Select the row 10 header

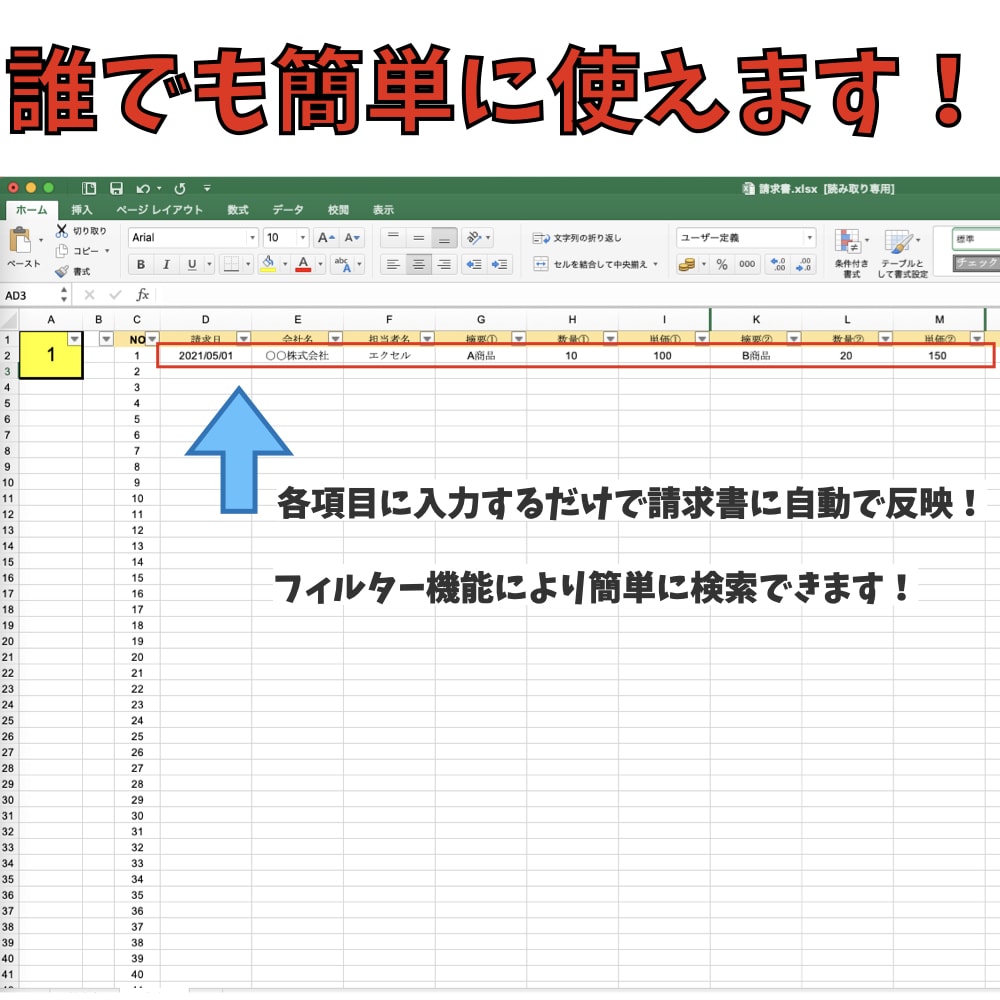coord(8,483)
